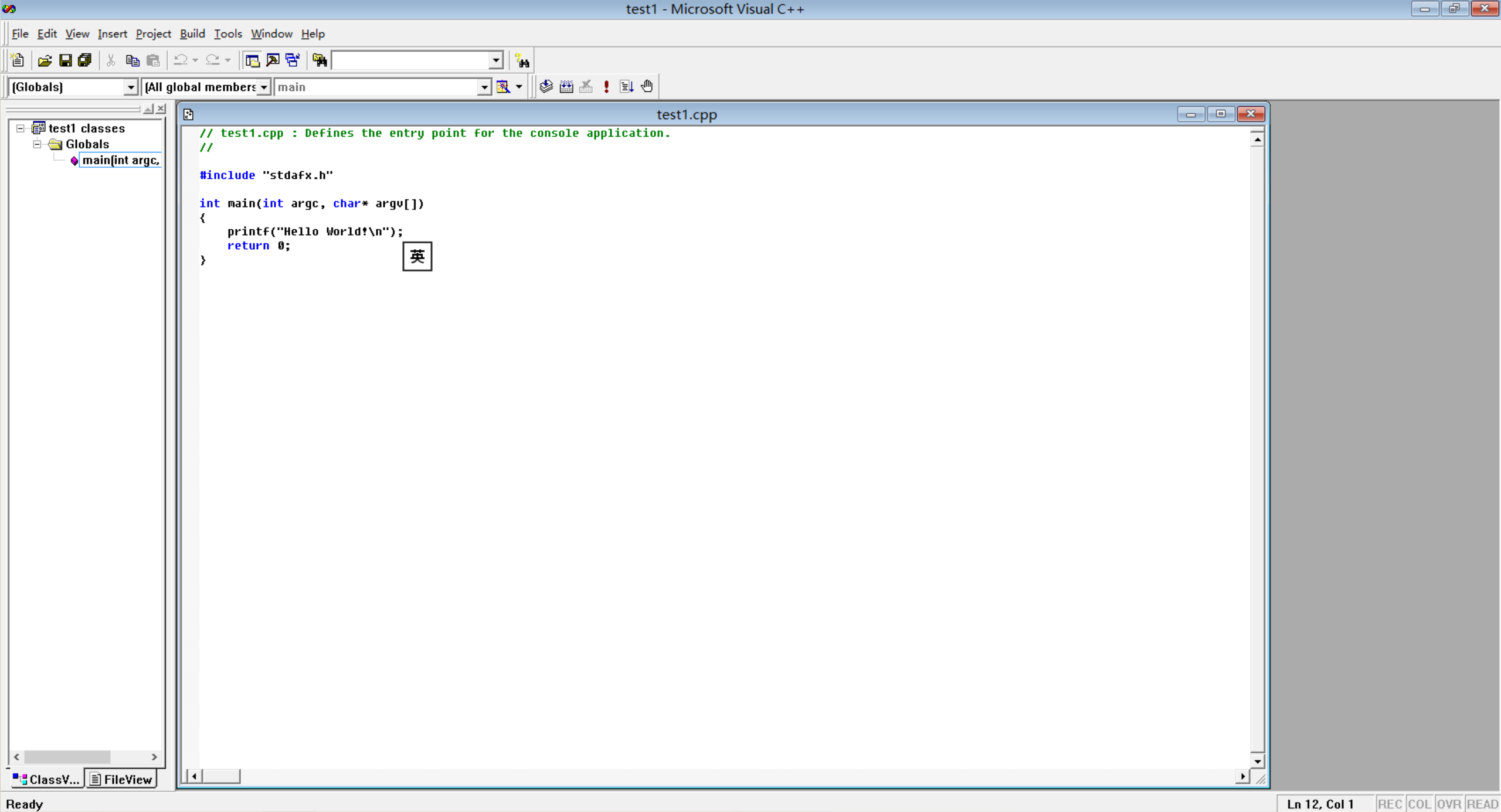The width and height of the screenshot is (1501, 812).
Task: Click the Find in Files binoculars icon
Action: pyautogui.click(x=320, y=60)
